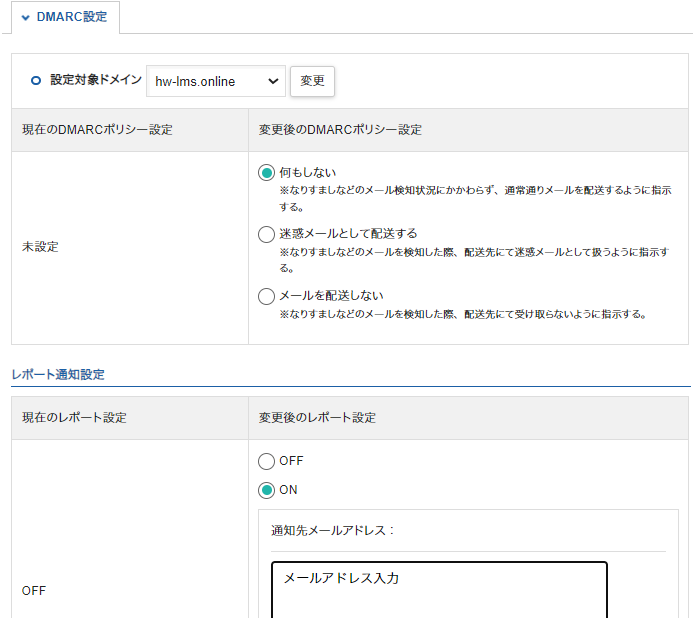This screenshot has width=693, height=618.
Task: Select the 何もしない radio option
Action: click(266, 172)
